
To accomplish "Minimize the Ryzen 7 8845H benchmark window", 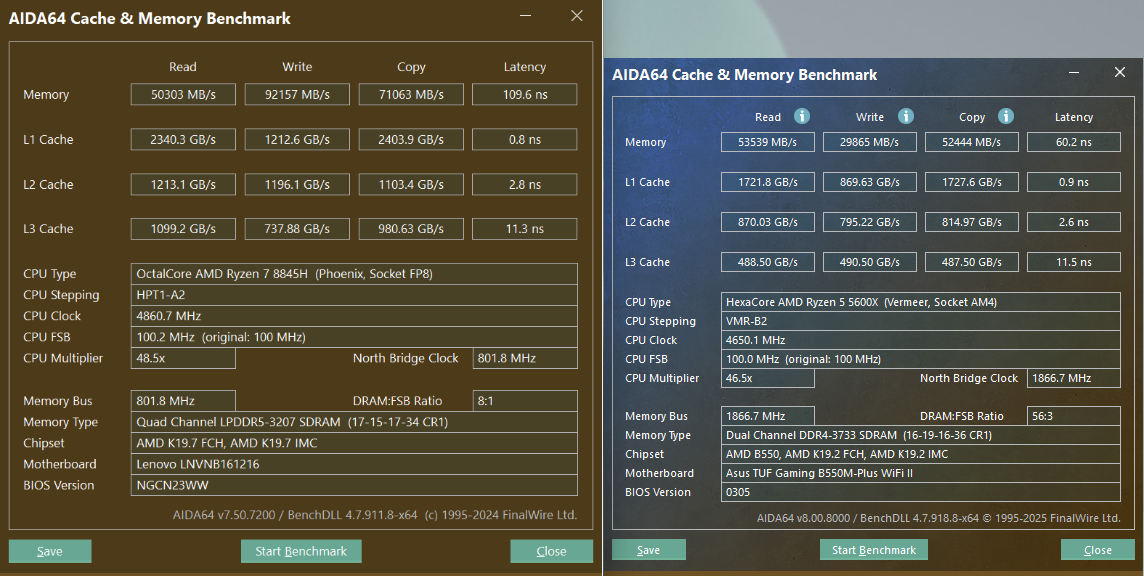I will 526,17.
